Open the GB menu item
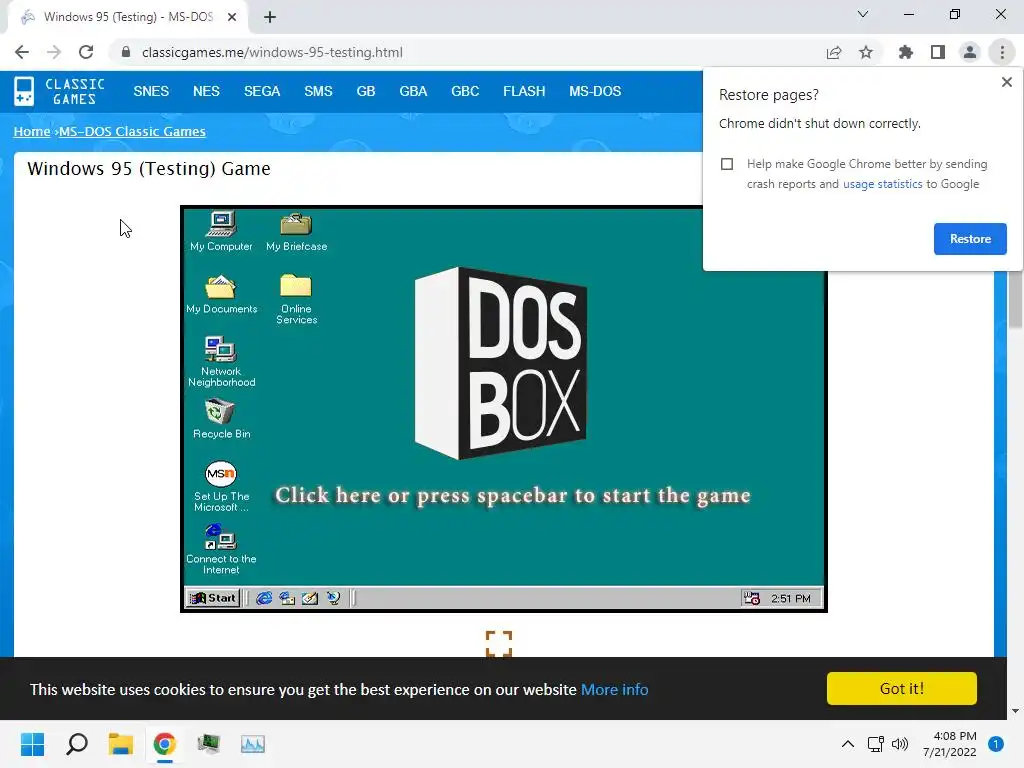 coord(366,91)
